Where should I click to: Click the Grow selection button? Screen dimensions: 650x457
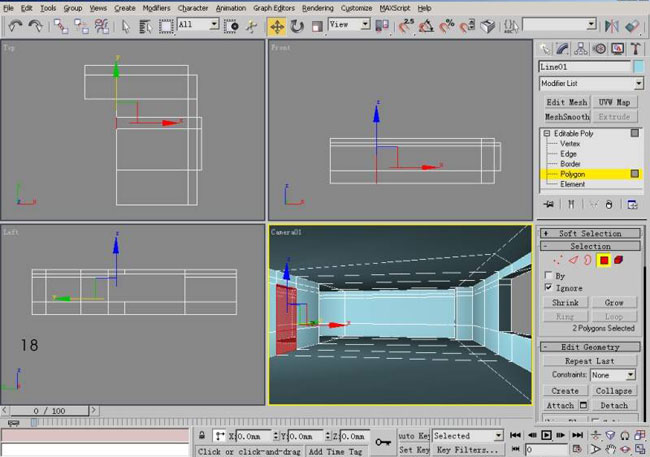click(614, 303)
